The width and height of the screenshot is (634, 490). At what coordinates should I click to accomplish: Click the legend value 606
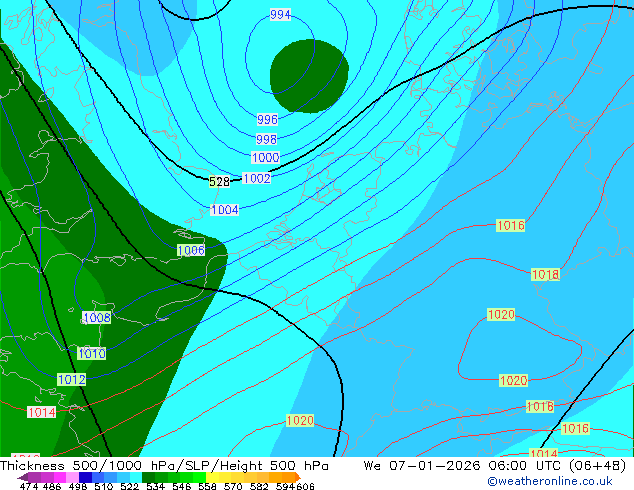tap(305, 486)
